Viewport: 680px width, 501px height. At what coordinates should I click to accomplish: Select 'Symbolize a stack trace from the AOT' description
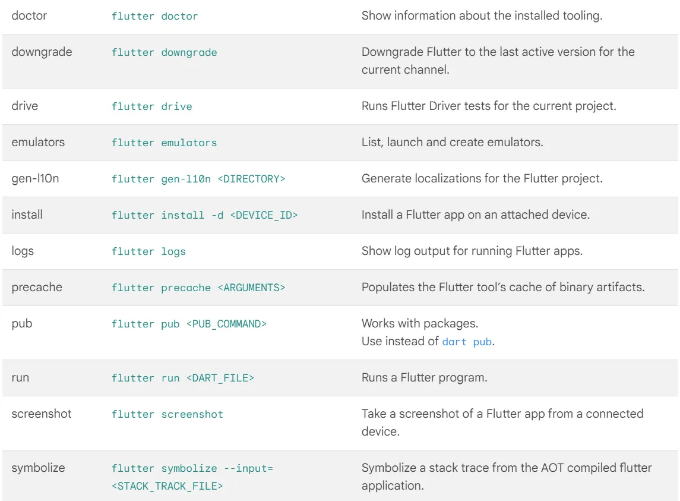[507, 477]
